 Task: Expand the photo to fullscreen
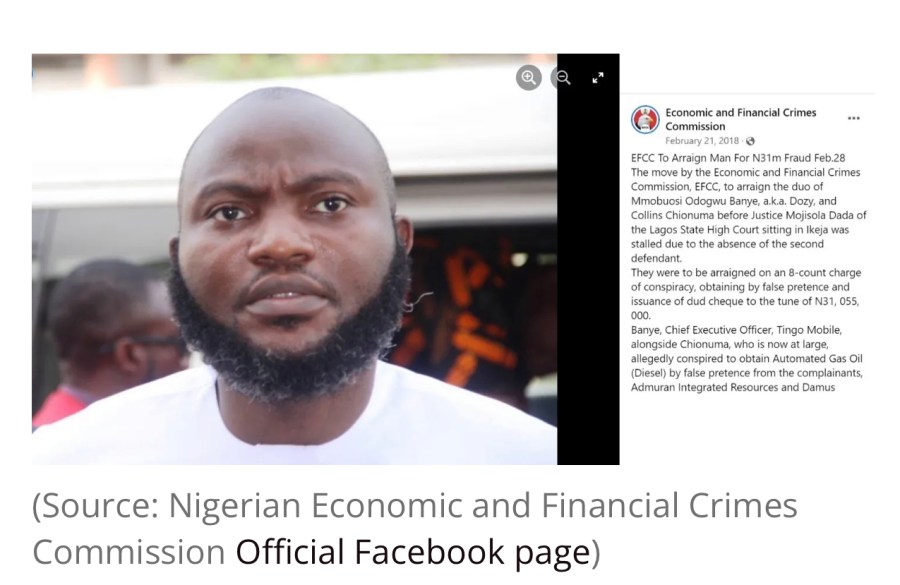pos(598,78)
